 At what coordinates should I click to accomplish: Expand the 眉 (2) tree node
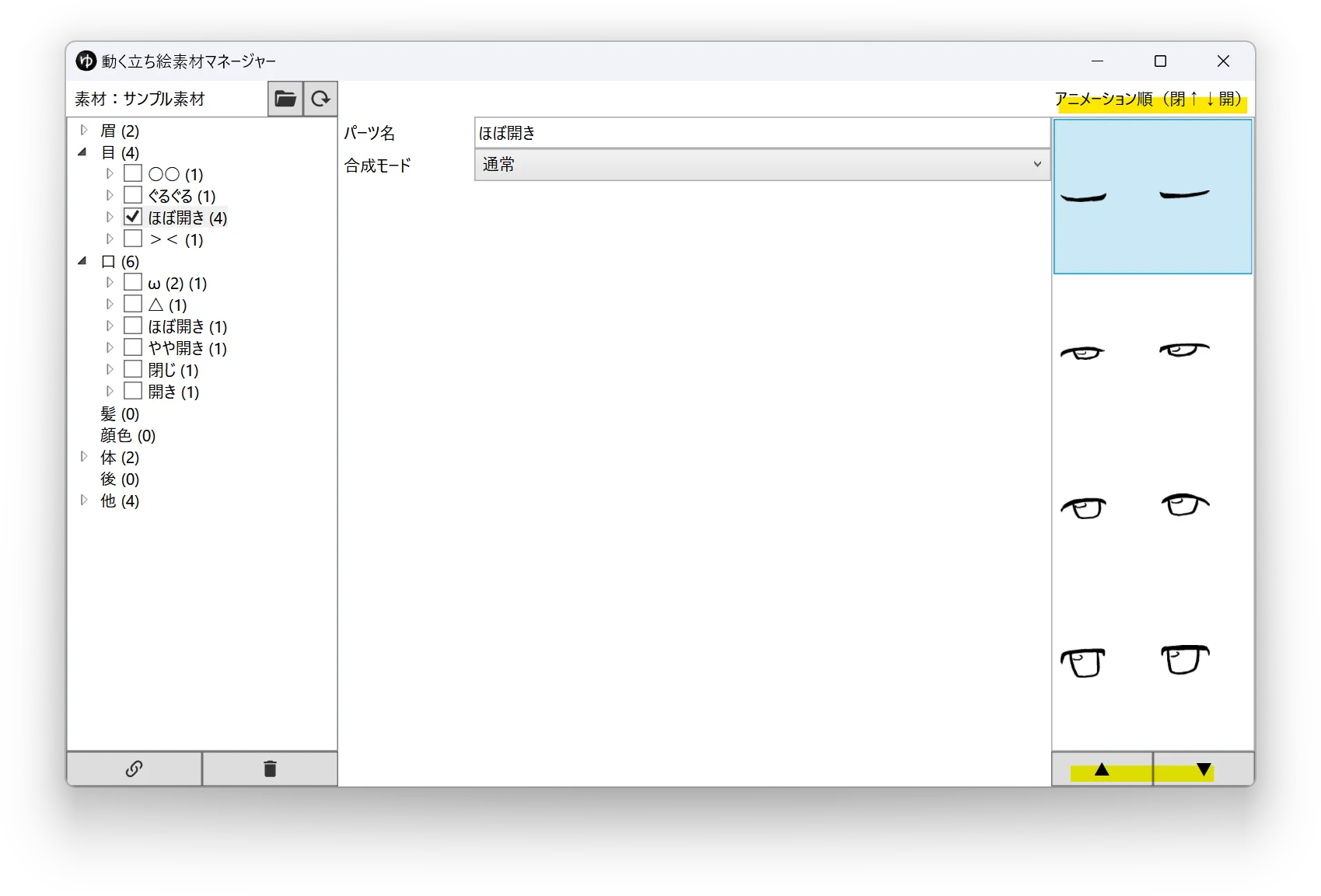click(84, 131)
